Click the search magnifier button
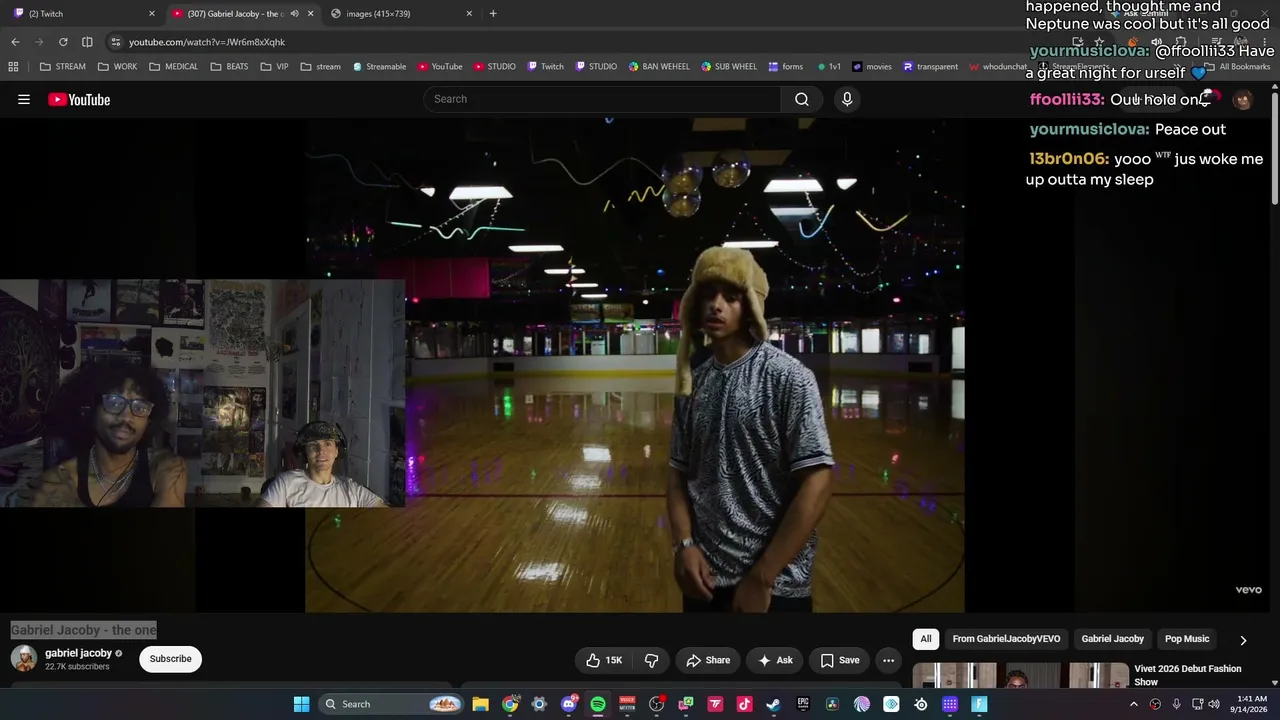This screenshot has height=720, width=1280. click(x=802, y=99)
